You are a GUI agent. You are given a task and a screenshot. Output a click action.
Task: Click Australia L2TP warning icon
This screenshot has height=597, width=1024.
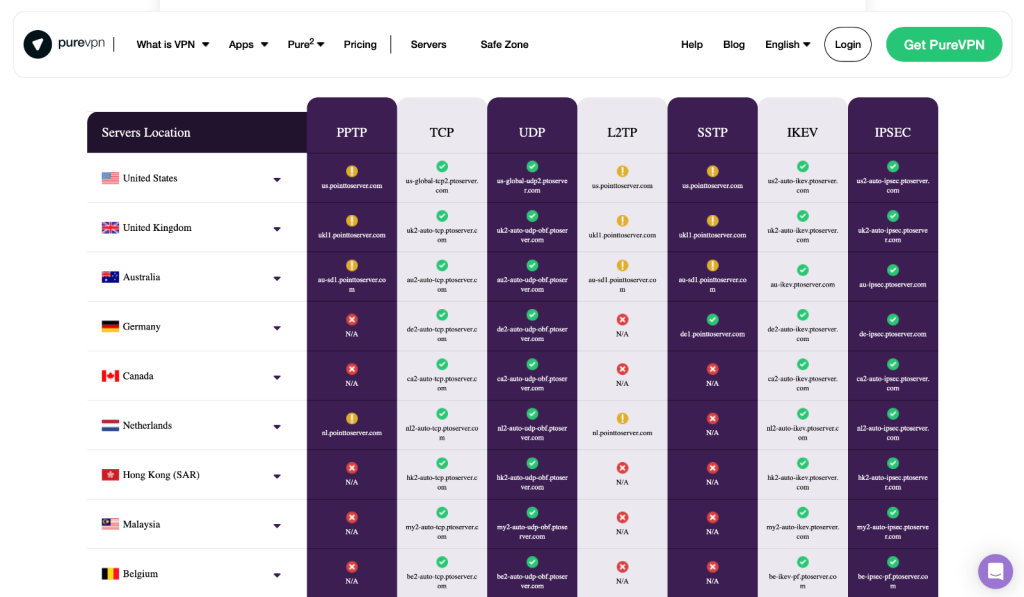click(622, 265)
